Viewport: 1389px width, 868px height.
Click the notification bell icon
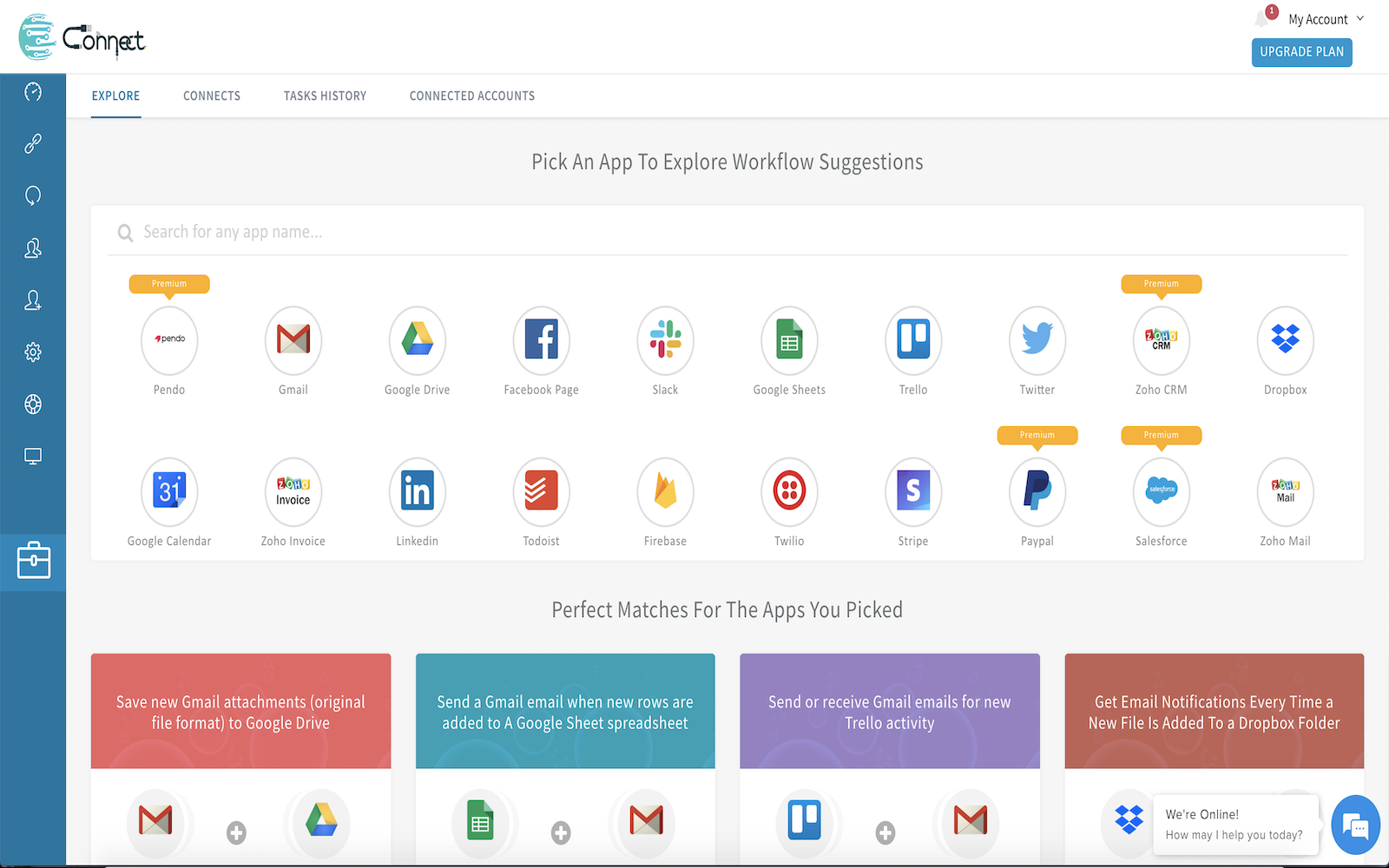(1263, 19)
